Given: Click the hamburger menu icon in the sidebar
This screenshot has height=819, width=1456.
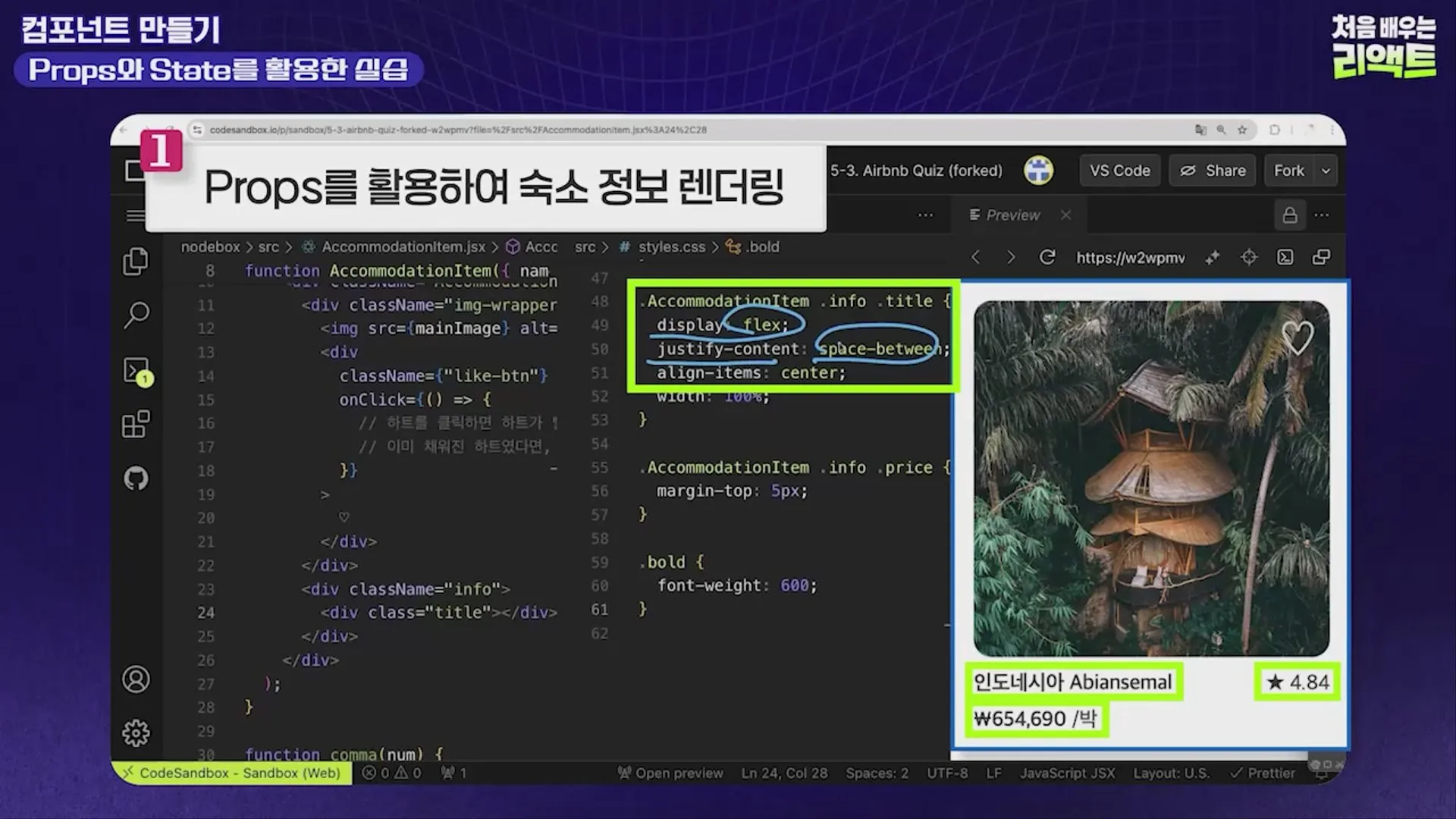Looking at the screenshot, I should [x=135, y=216].
